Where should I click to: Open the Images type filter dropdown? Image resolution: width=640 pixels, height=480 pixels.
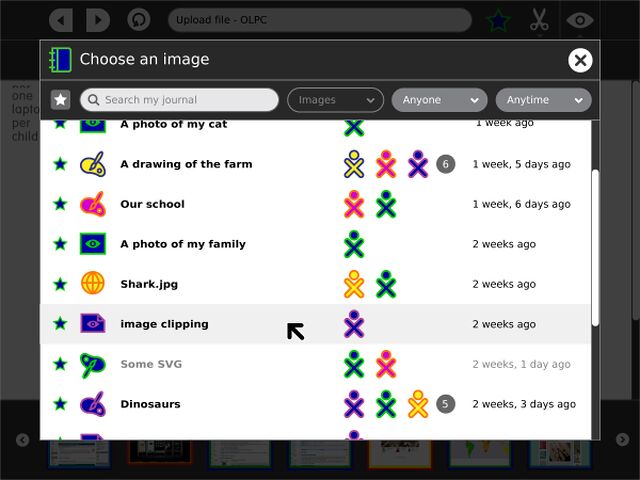point(335,100)
